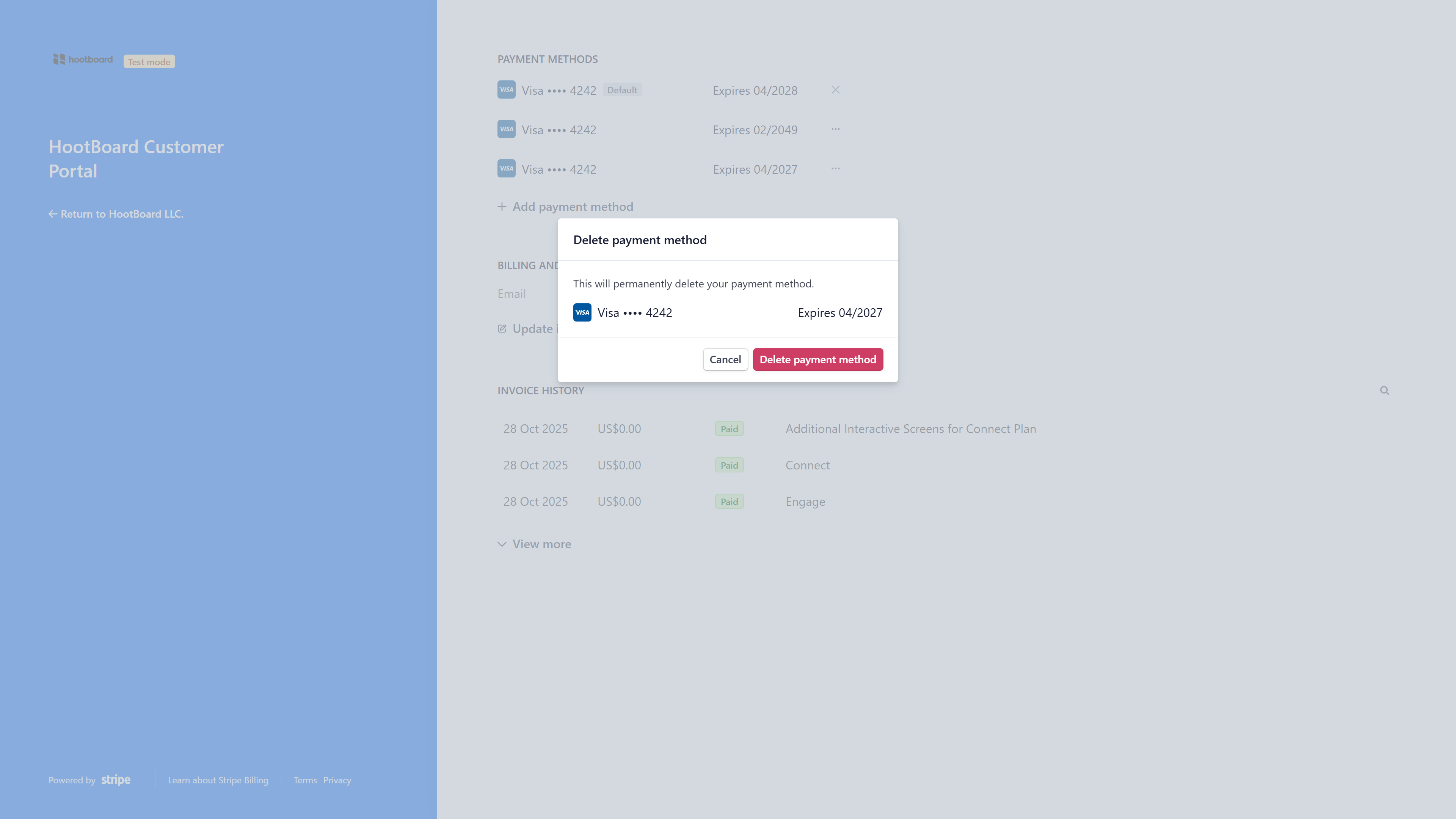Click the red Delete payment method button
Image resolution: width=1456 pixels, height=819 pixels.
[x=818, y=359]
